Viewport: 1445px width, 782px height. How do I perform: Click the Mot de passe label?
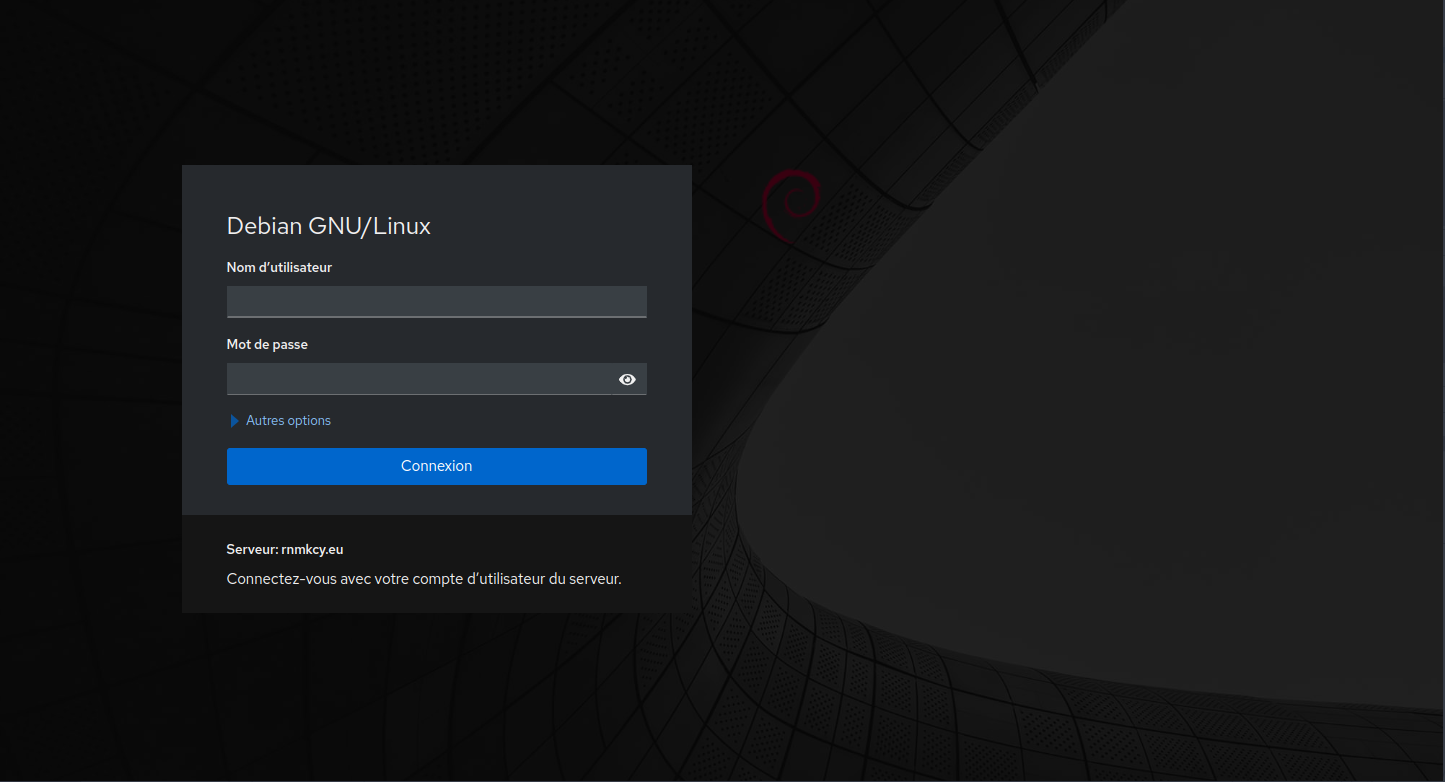click(x=267, y=344)
